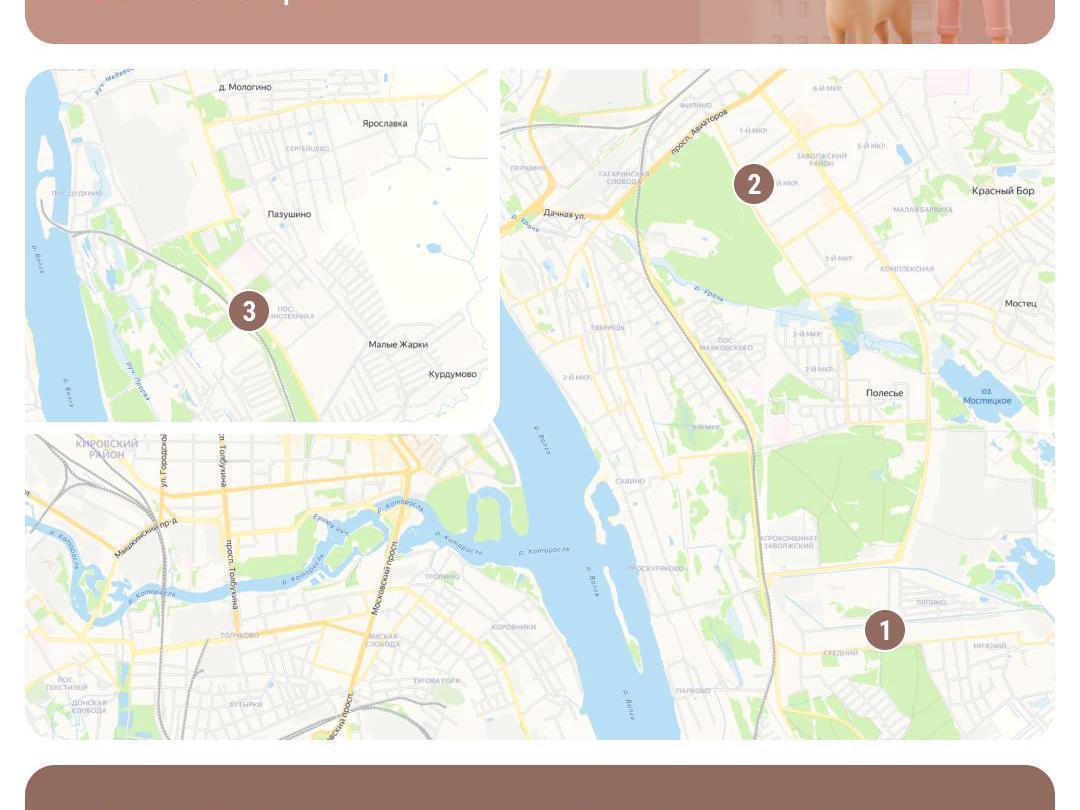The image size is (1080, 810).
Task: Click the Кировский район label
Action: coord(107,449)
